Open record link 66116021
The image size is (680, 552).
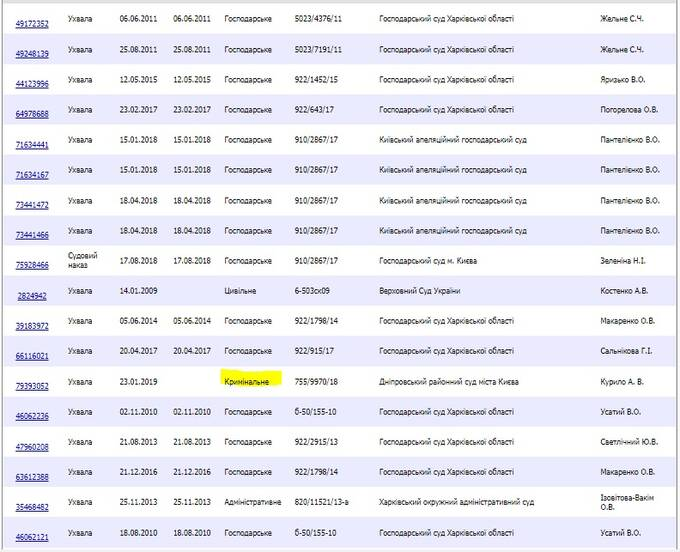click(33, 355)
